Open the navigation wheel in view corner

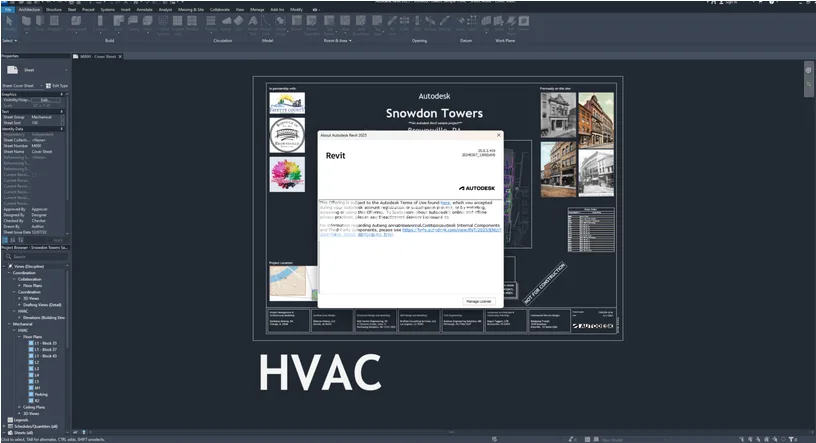(x=808, y=70)
